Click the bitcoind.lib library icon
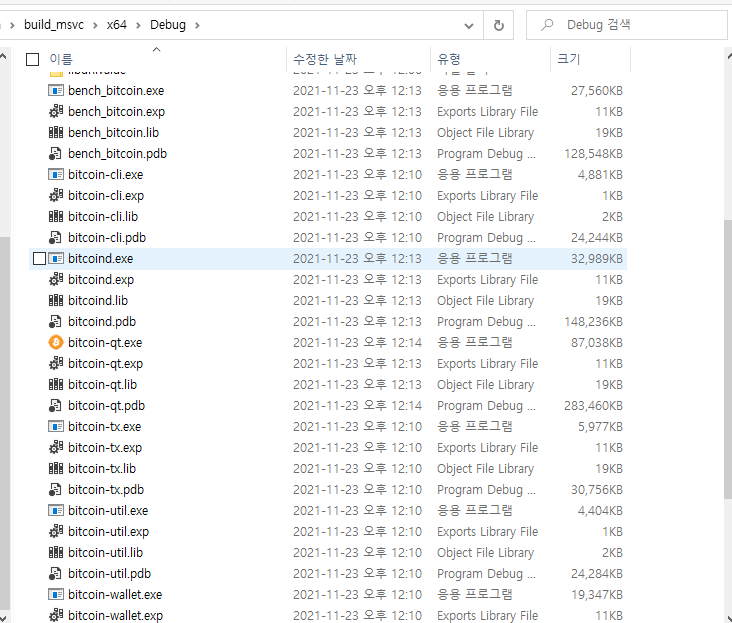The height and width of the screenshot is (623, 732). tap(56, 300)
